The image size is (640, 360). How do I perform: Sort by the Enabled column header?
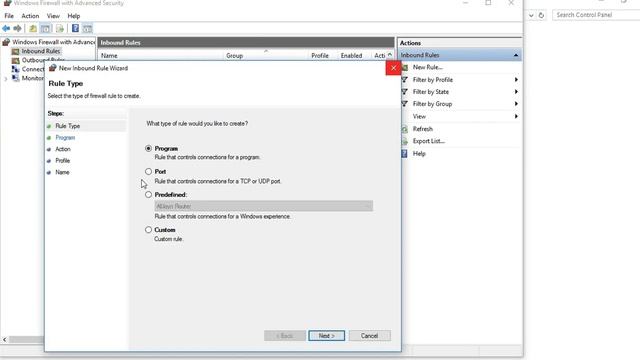click(351, 56)
